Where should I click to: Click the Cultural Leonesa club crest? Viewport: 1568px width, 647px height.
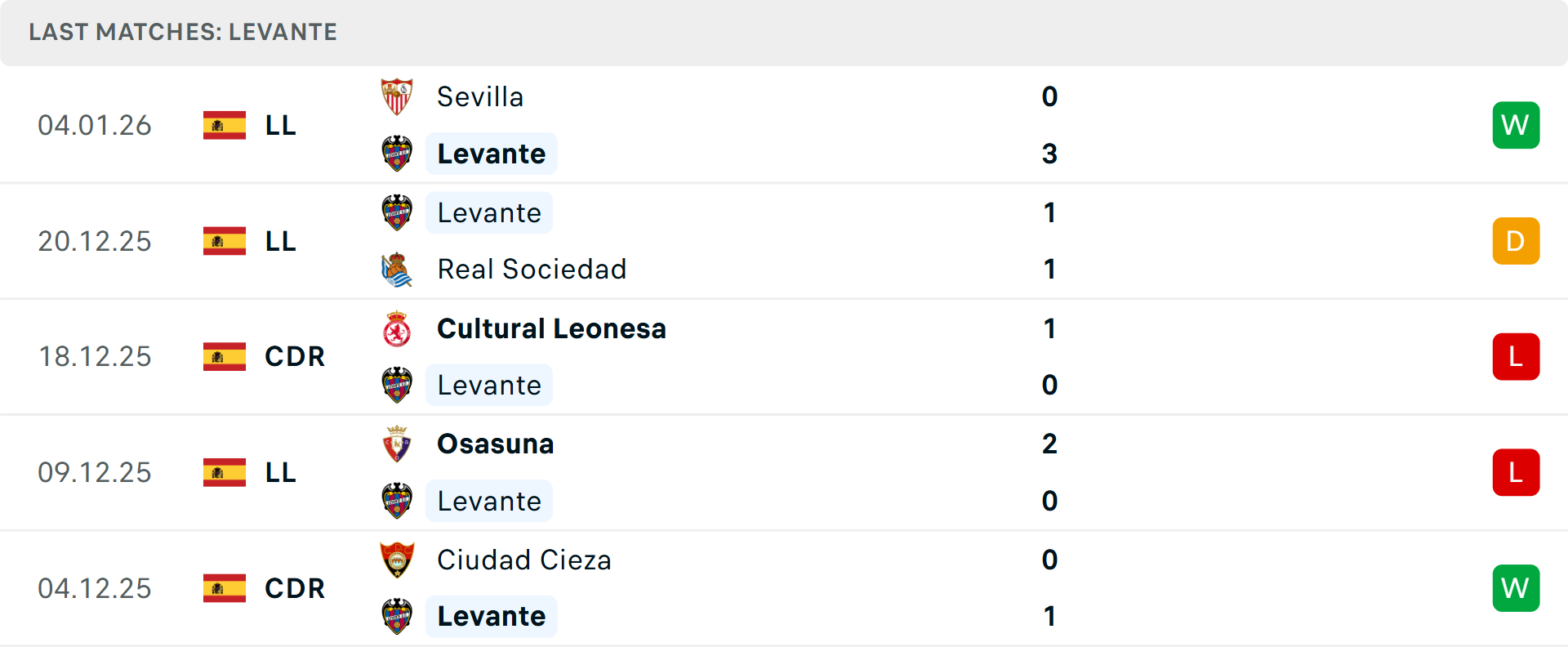397,328
